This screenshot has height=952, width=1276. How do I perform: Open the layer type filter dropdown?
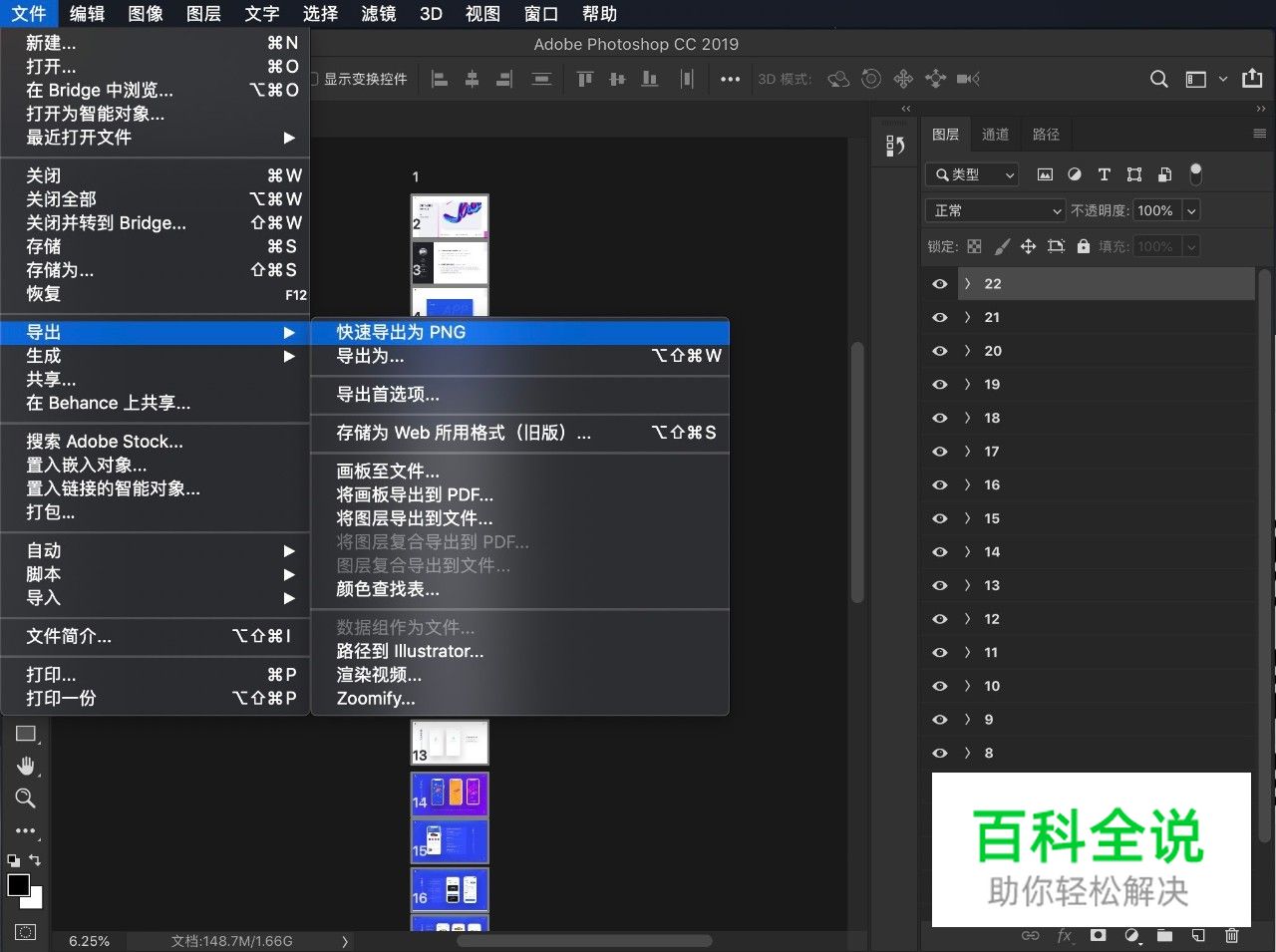(x=971, y=174)
